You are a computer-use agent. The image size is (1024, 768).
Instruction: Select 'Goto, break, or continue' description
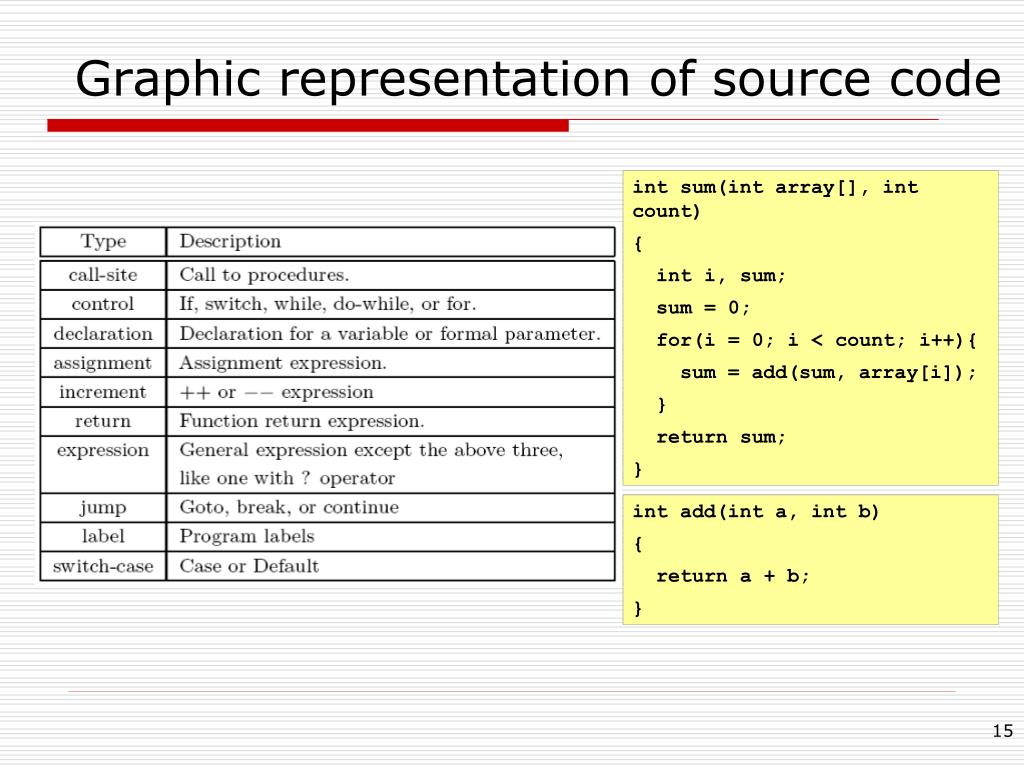tap(289, 507)
